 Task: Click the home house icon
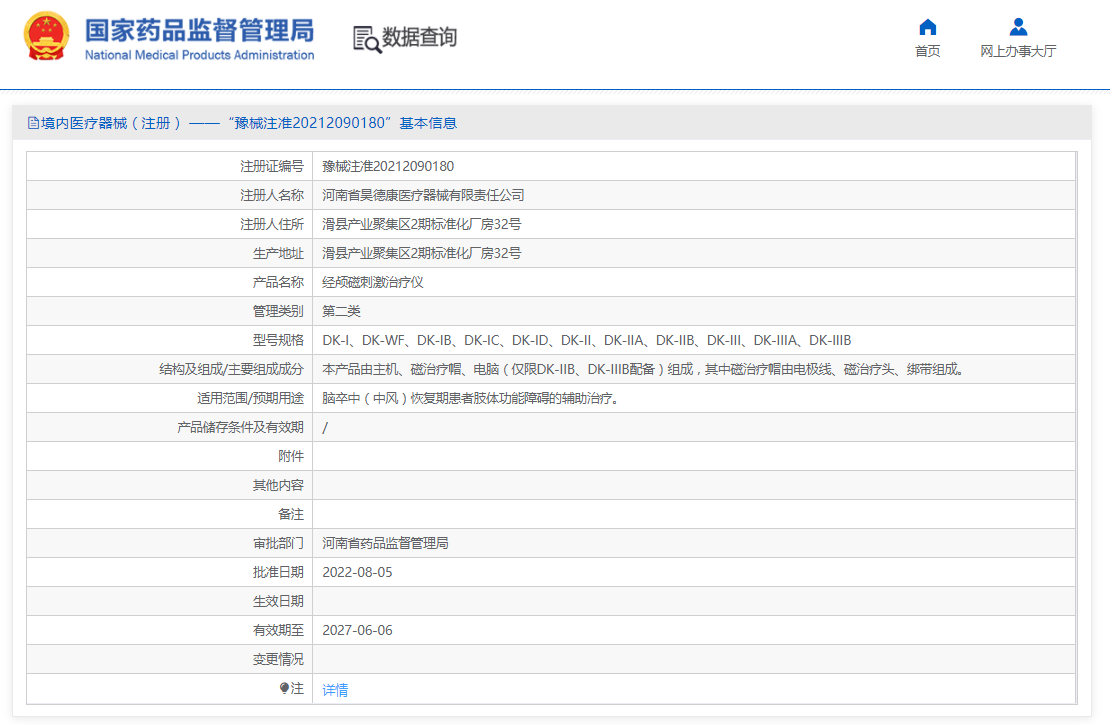927,27
